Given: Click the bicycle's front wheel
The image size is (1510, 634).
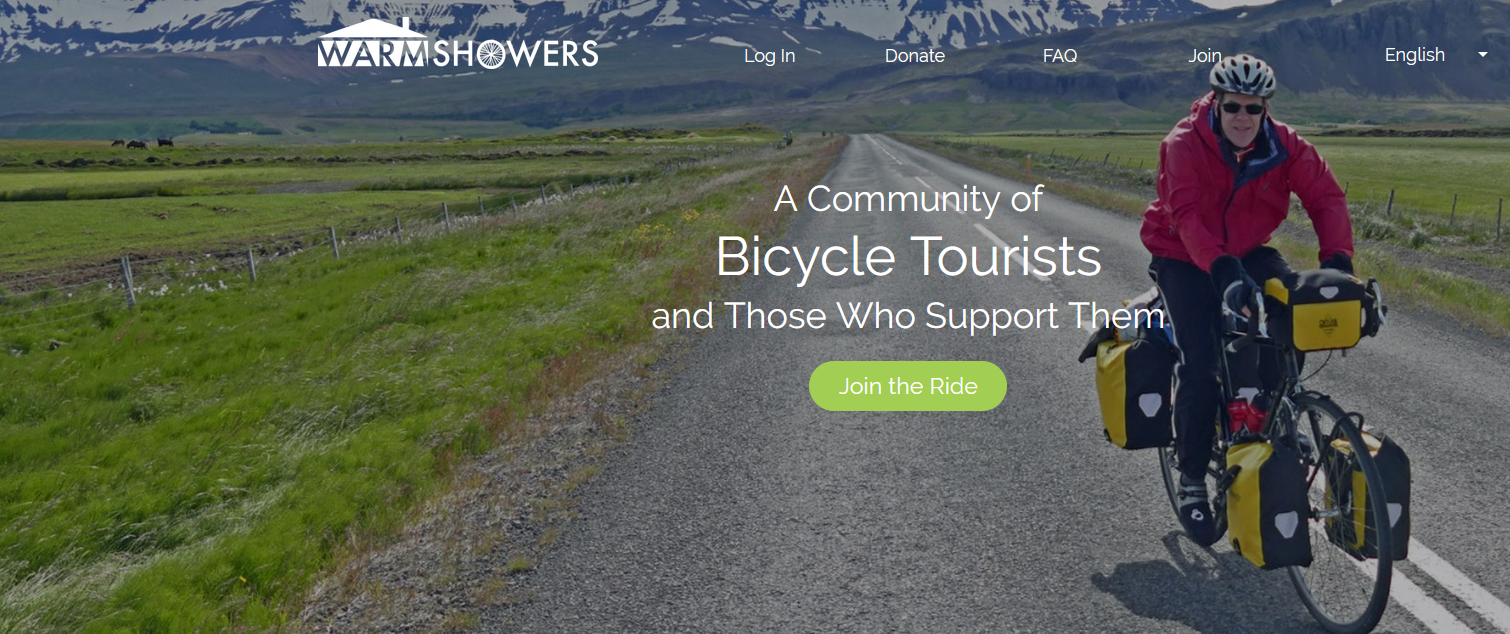Looking at the screenshot, I should click(1338, 513).
